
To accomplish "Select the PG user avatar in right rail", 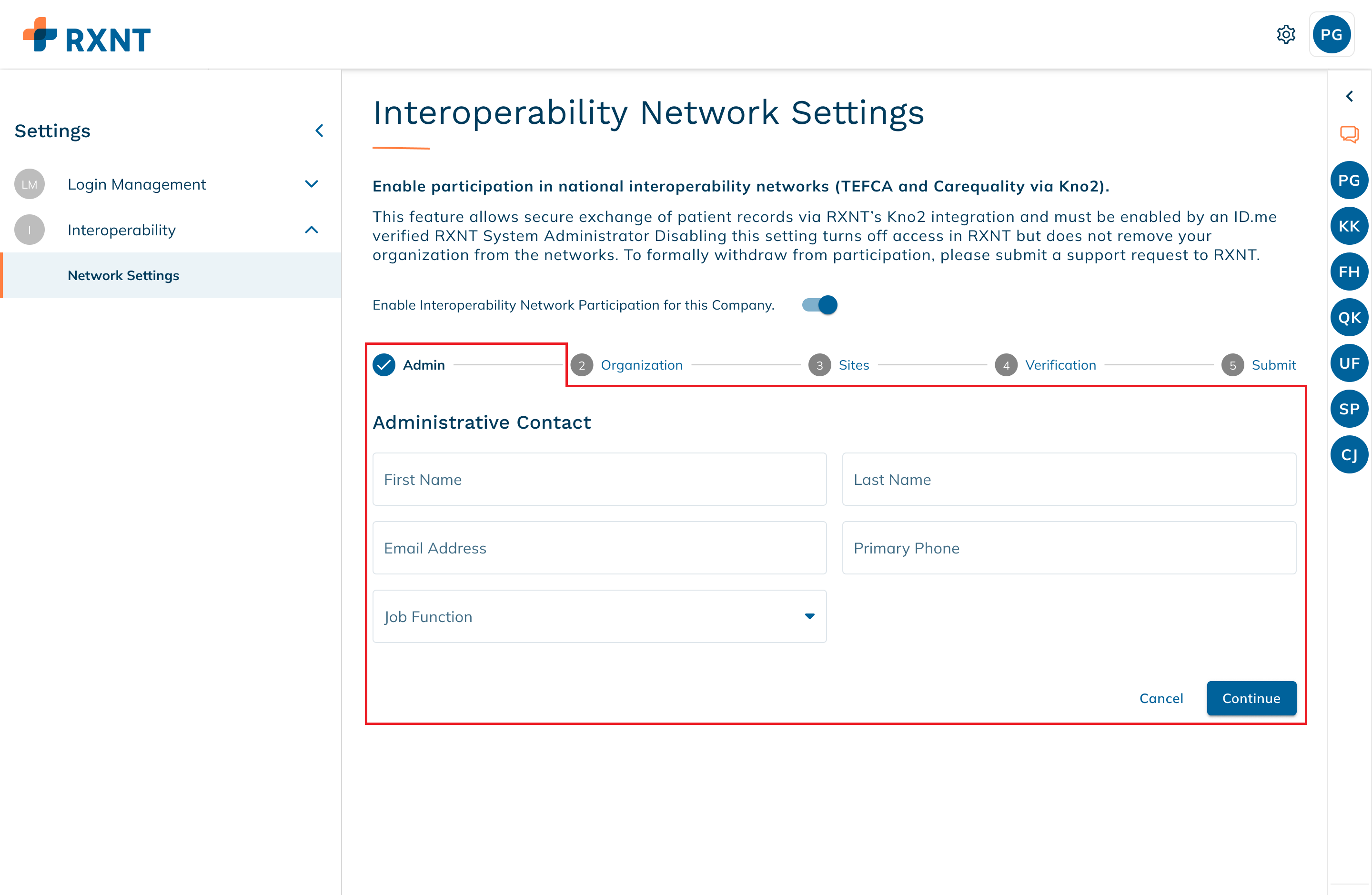I will [x=1350, y=181].
